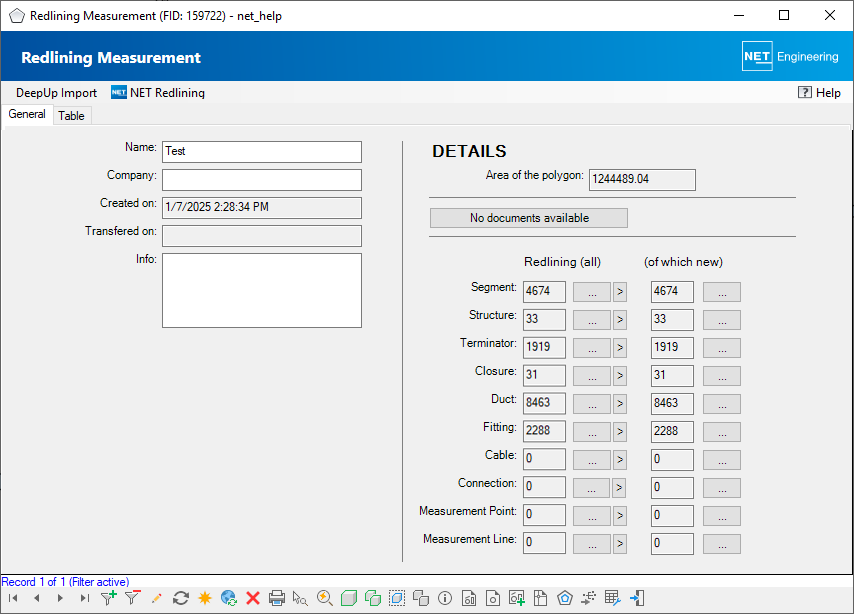854x614 pixels.
Task: Switch to the Table tab
Action: tap(71, 115)
